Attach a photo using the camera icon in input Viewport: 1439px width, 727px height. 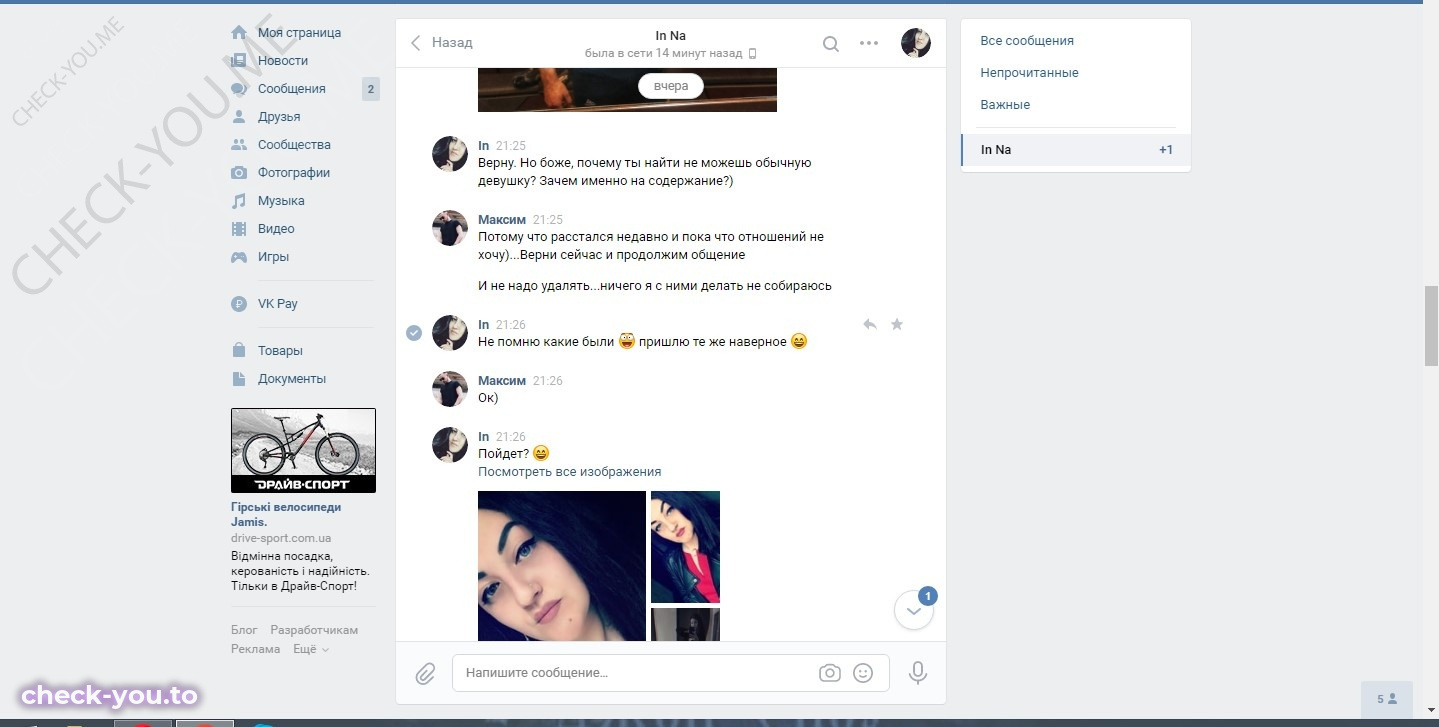(830, 673)
